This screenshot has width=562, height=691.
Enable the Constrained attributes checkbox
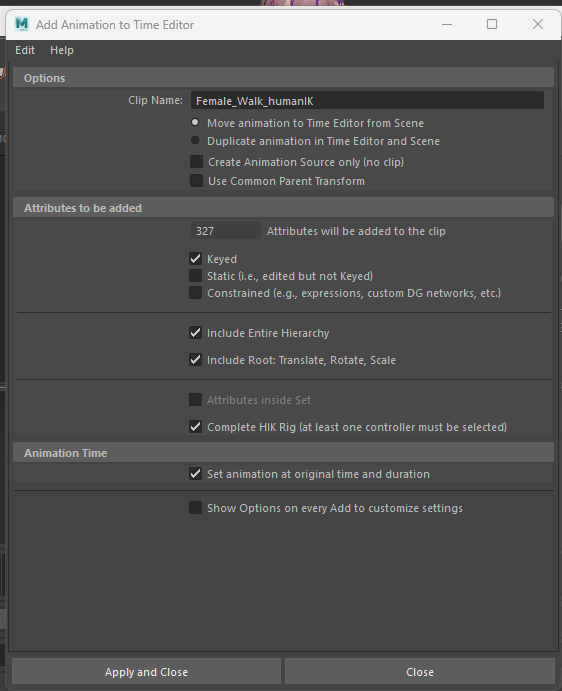195,293
